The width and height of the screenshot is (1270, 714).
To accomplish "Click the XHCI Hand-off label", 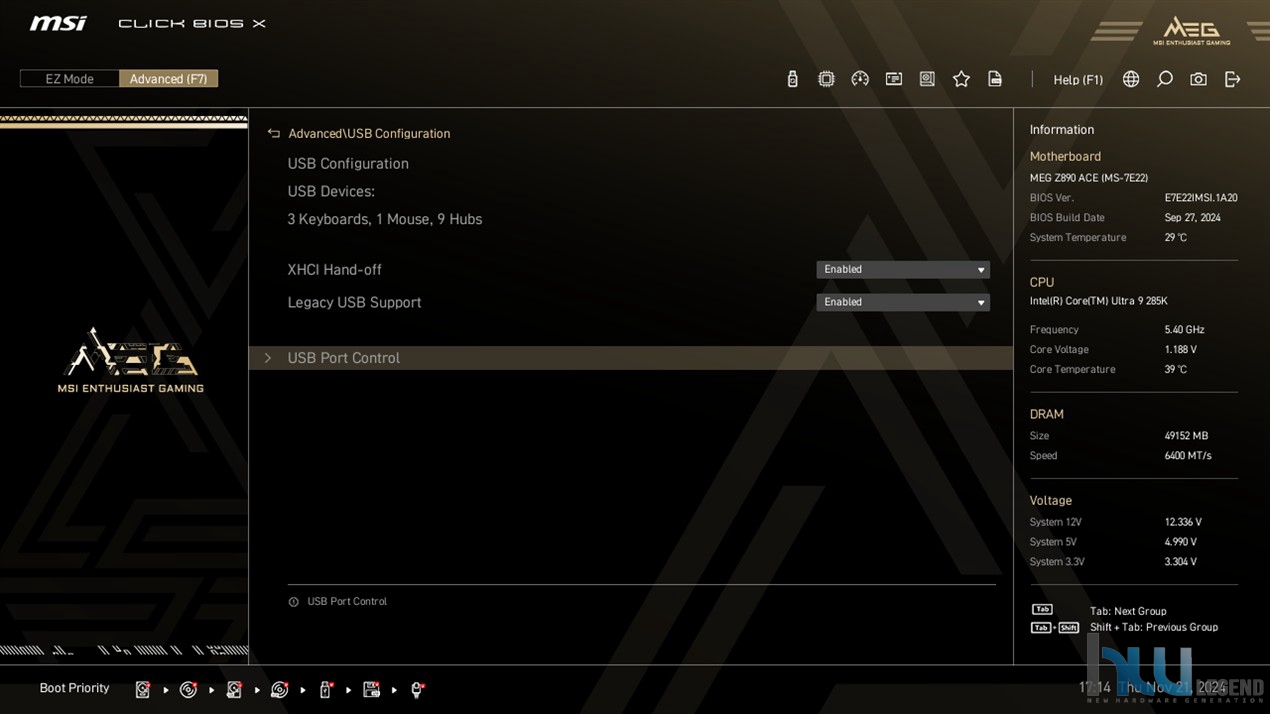I will click(x=334, y=270).
